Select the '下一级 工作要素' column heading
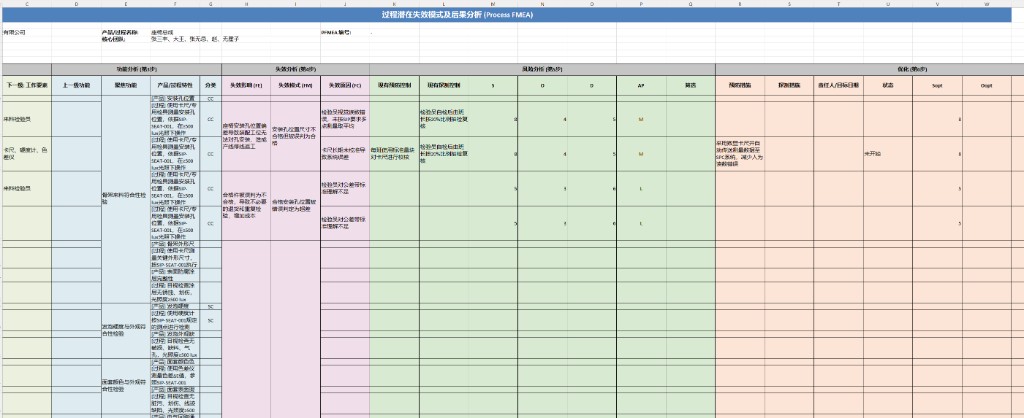The image size is (1024, 418). (x=27, y=86)
